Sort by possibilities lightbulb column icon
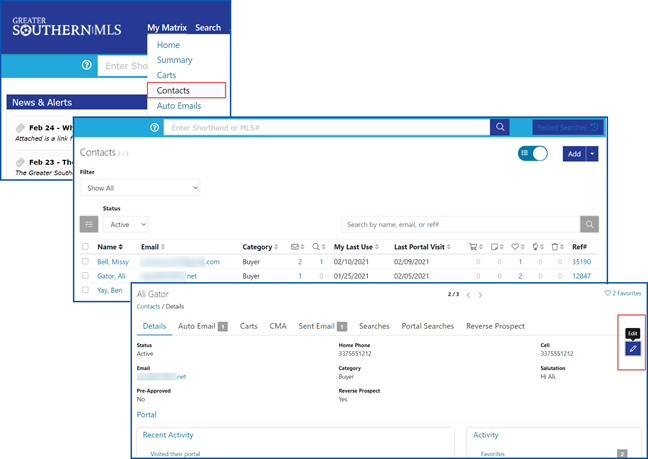 pos(536,247)
